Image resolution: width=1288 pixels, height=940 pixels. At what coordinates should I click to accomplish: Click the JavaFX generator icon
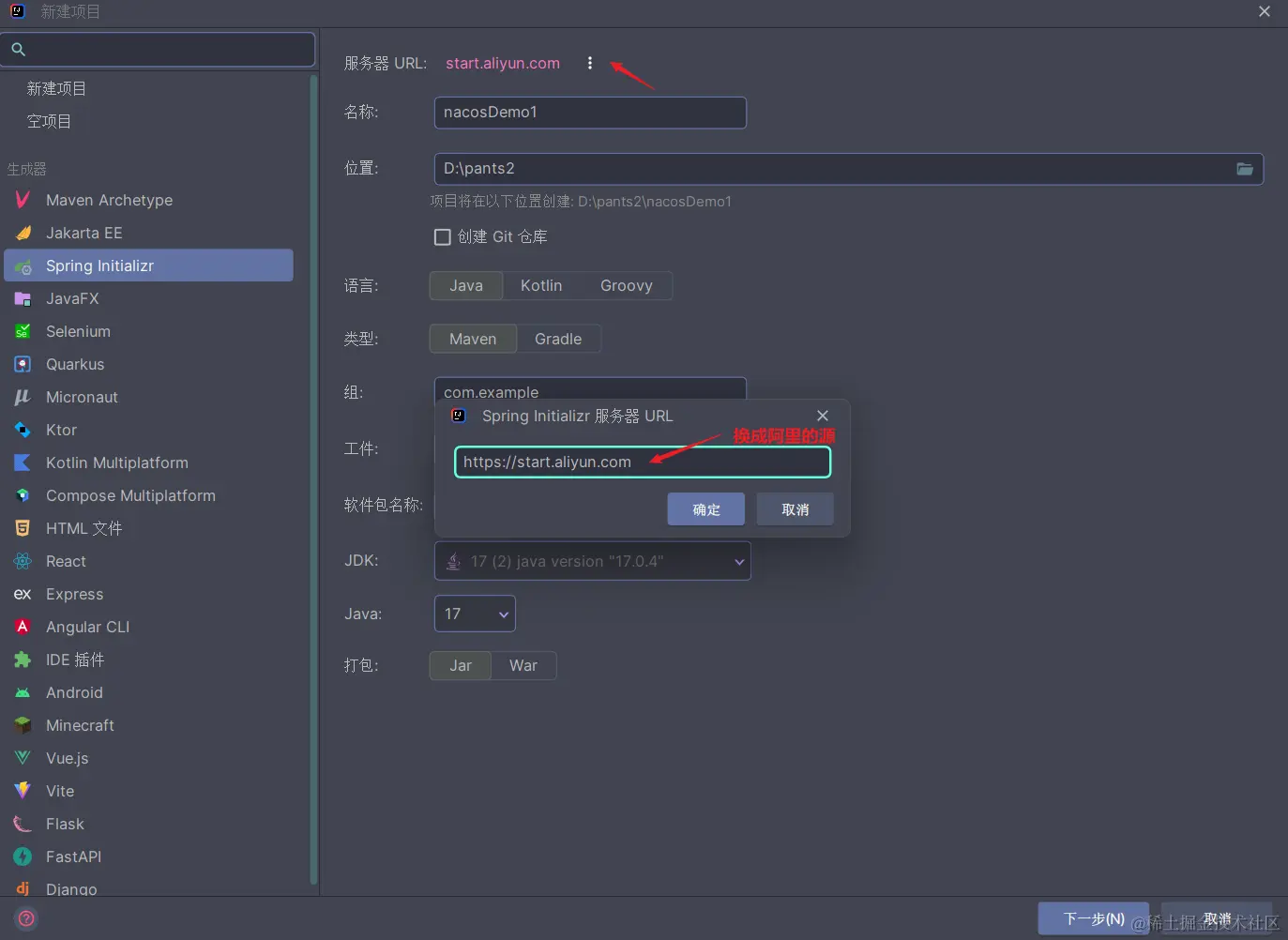(x=23, y=298)
